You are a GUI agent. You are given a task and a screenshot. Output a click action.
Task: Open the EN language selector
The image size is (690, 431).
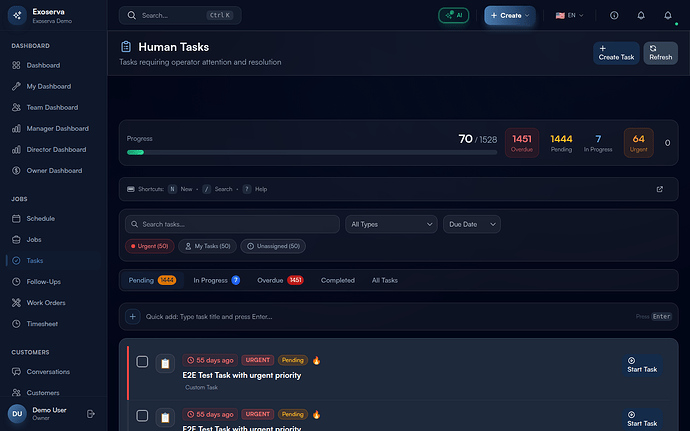pyautogui.click(x=569, y=16)
